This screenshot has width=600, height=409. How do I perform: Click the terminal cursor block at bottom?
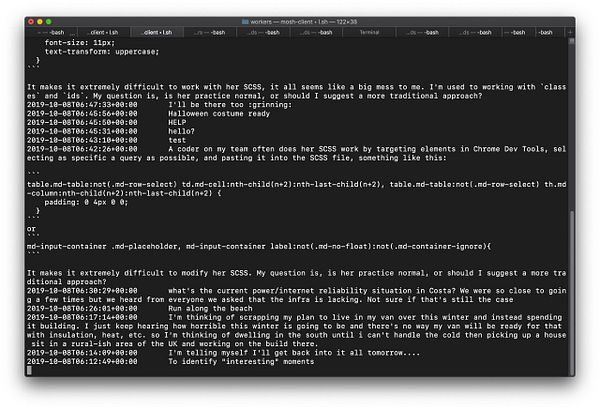click(x=29, y=370)
